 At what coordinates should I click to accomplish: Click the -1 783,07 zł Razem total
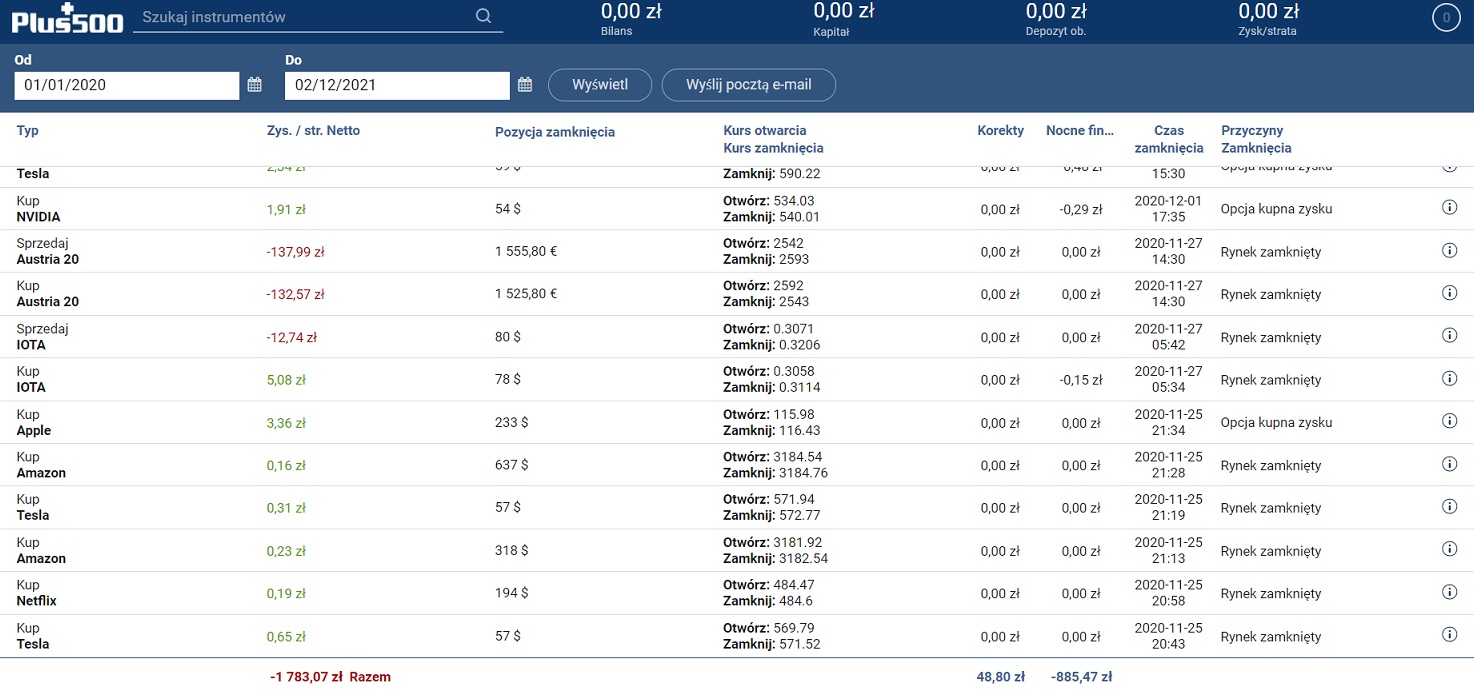click(x=330, y=677)
